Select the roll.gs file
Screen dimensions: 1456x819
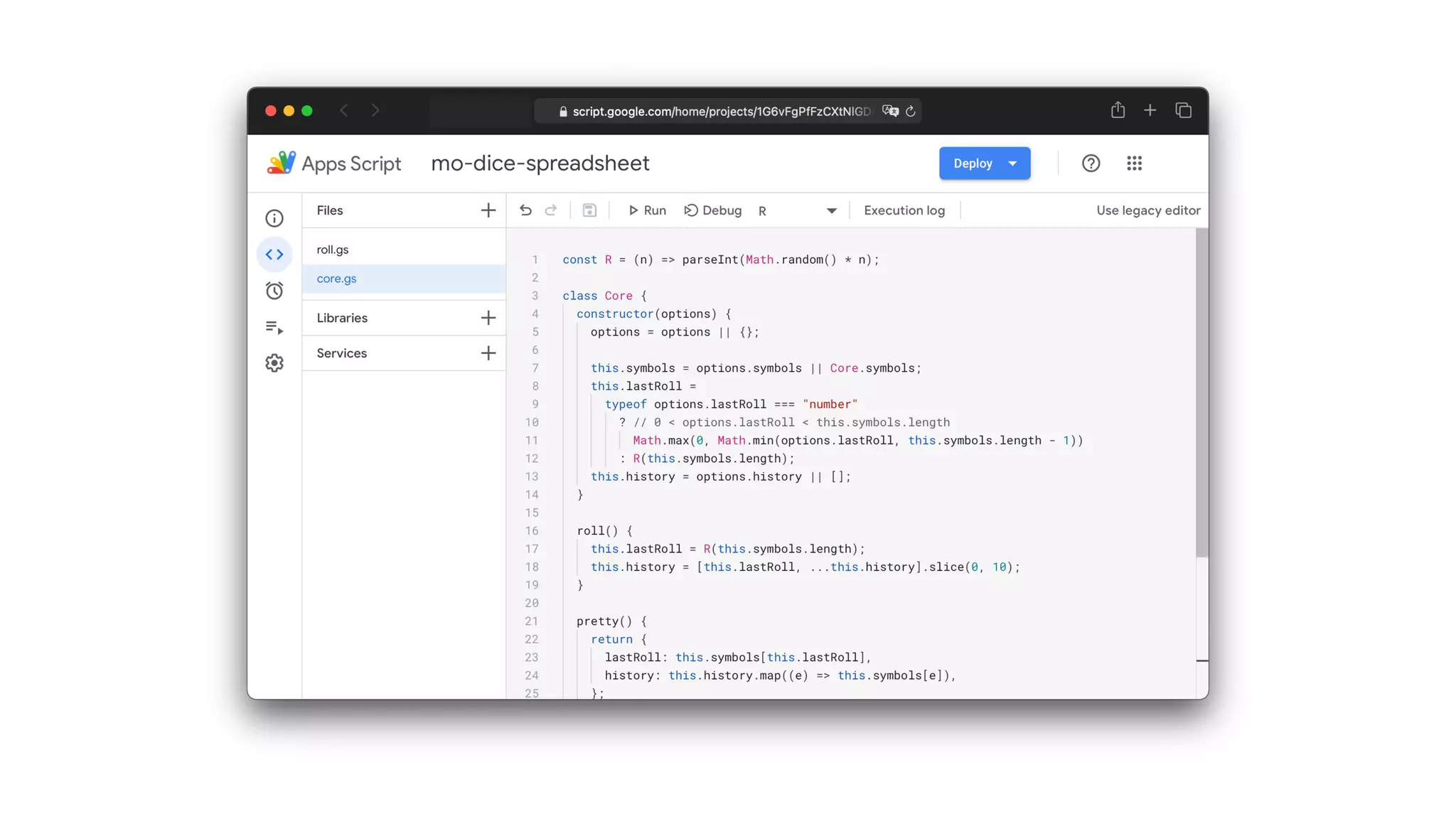tap(333, 250)
